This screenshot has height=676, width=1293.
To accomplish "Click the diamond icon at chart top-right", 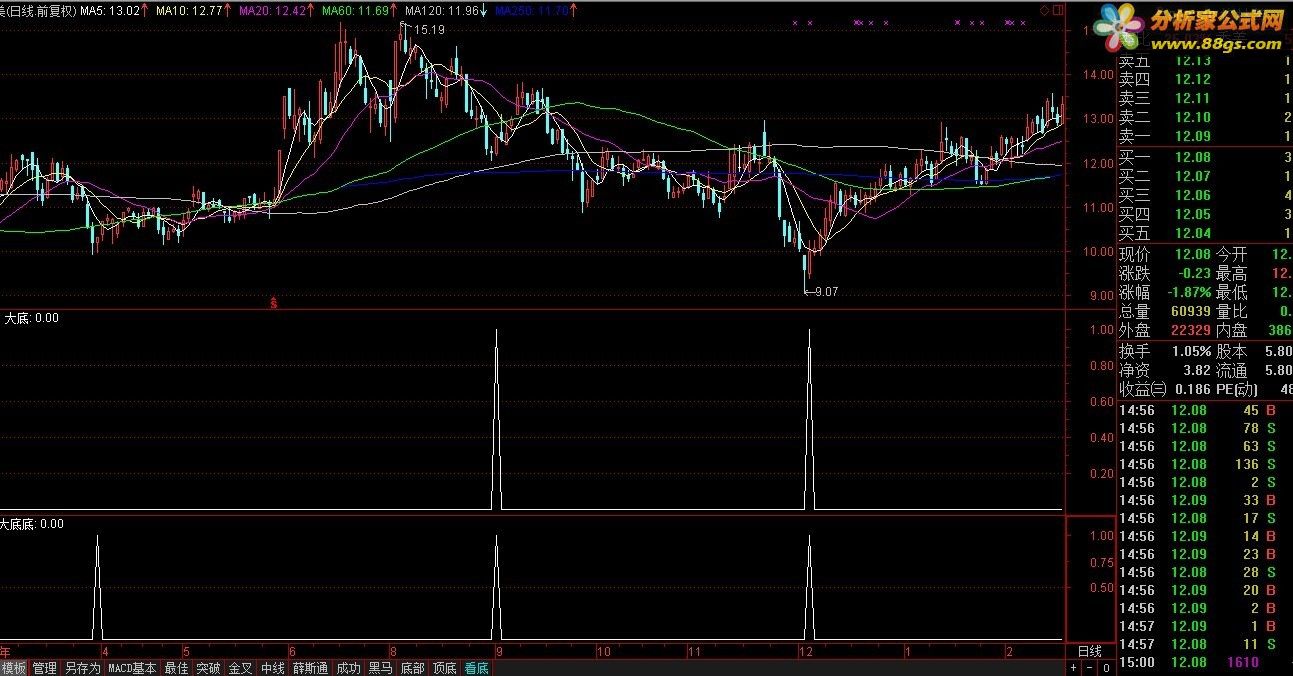I will click(1044, 10).
